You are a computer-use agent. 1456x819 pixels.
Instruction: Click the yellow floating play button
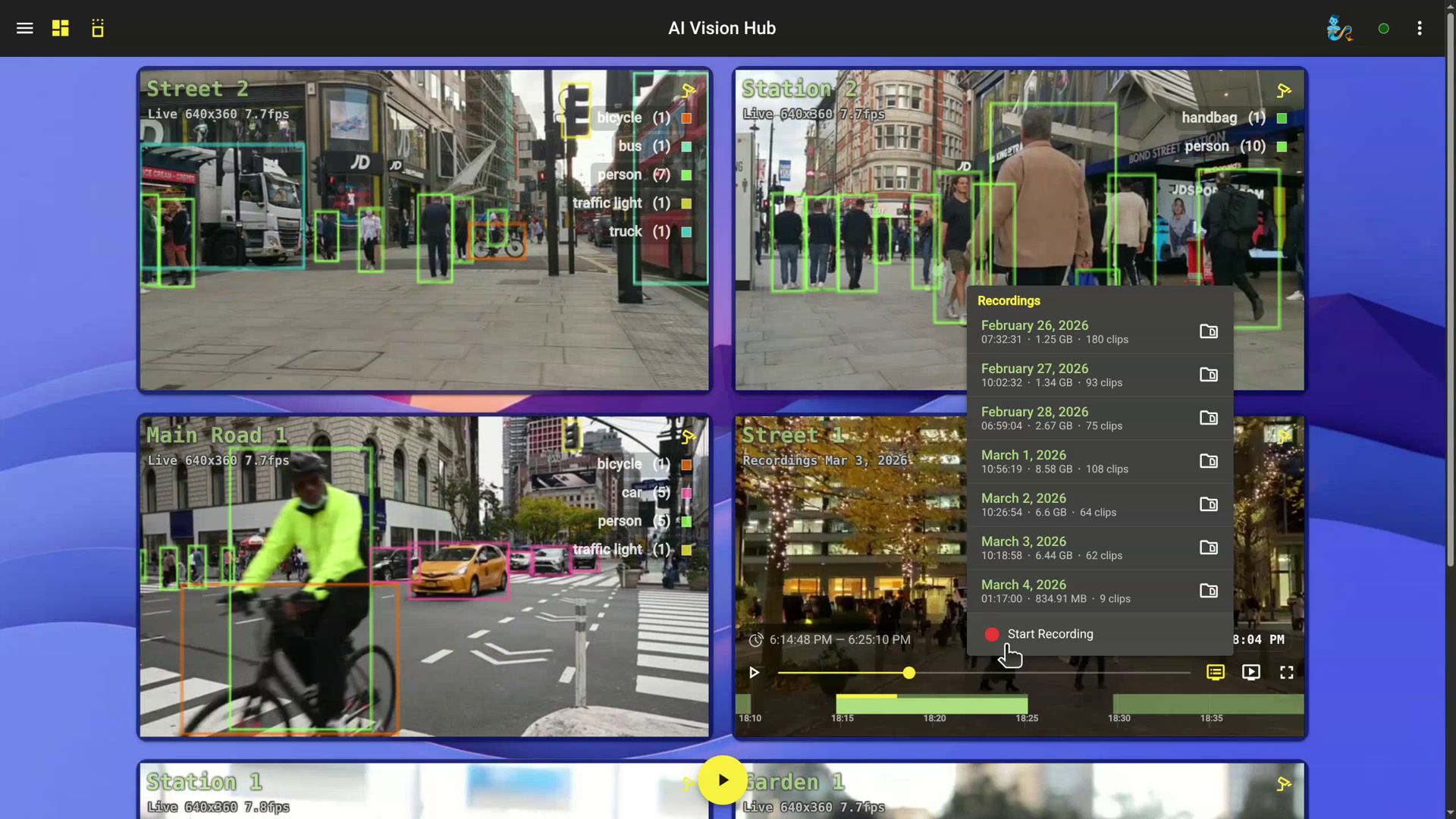[x=722, y=780]
